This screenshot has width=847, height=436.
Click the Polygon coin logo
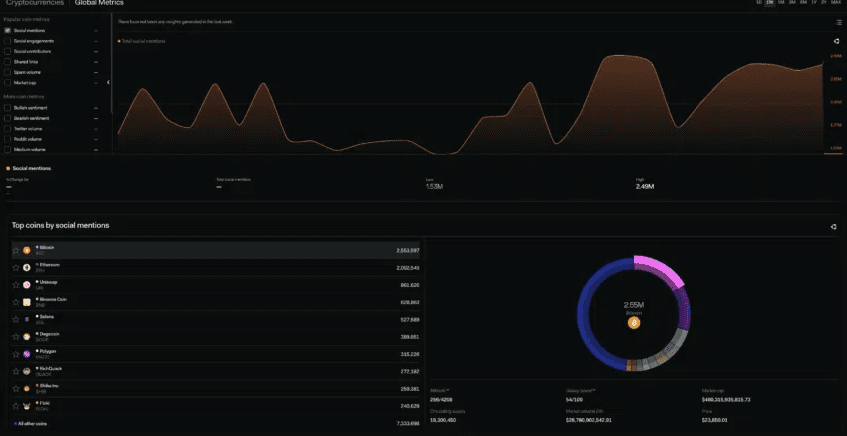(27, 354)
